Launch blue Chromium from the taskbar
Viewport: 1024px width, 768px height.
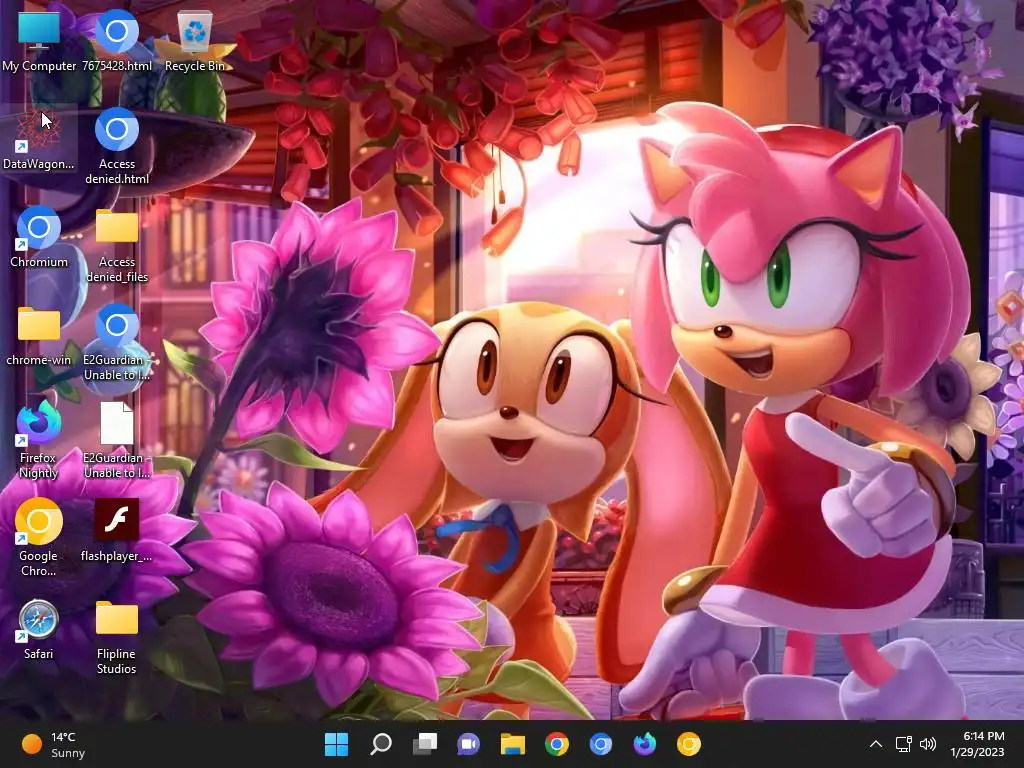pos(600,744)
